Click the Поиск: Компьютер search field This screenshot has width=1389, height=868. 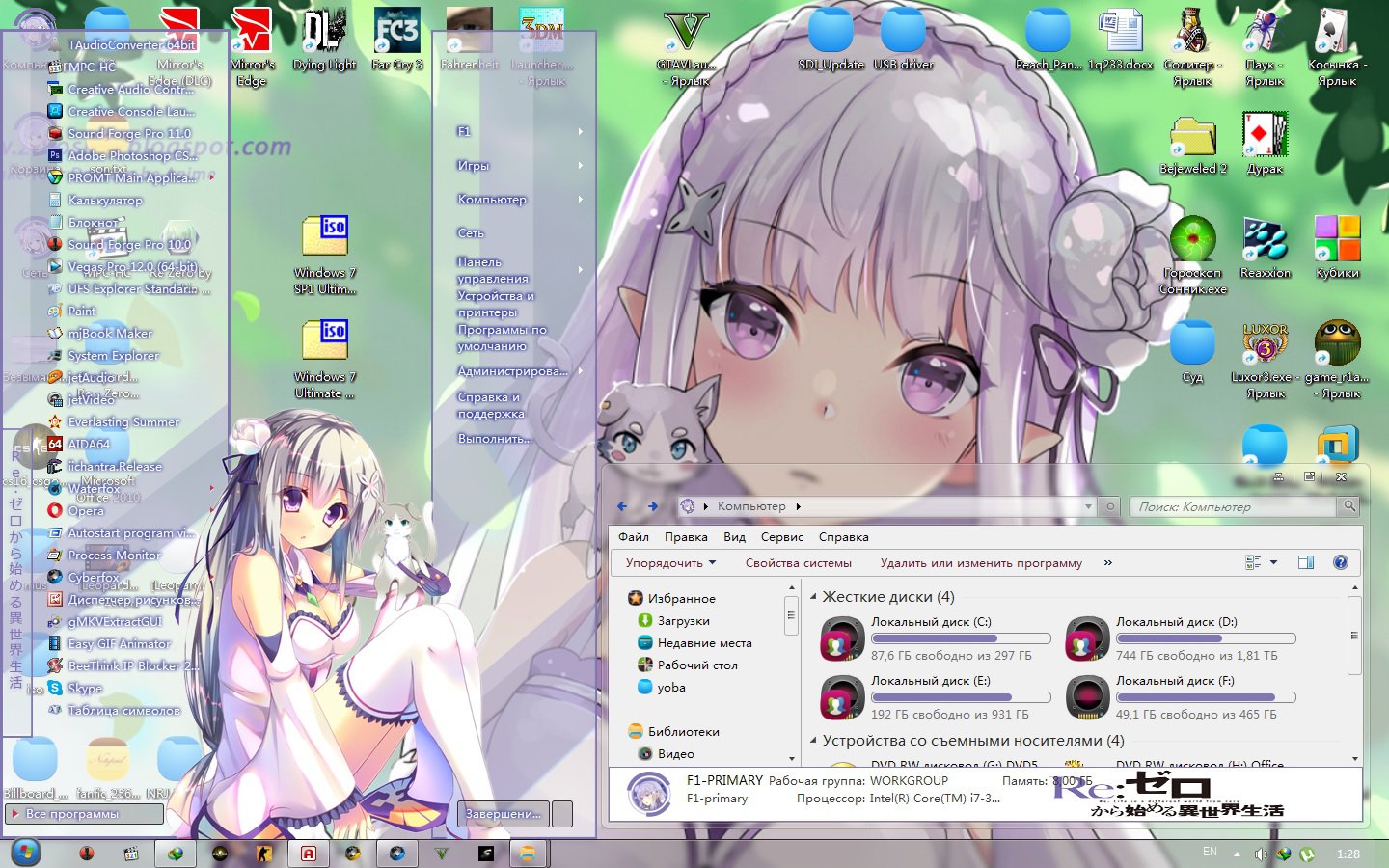pos(1235,506)
